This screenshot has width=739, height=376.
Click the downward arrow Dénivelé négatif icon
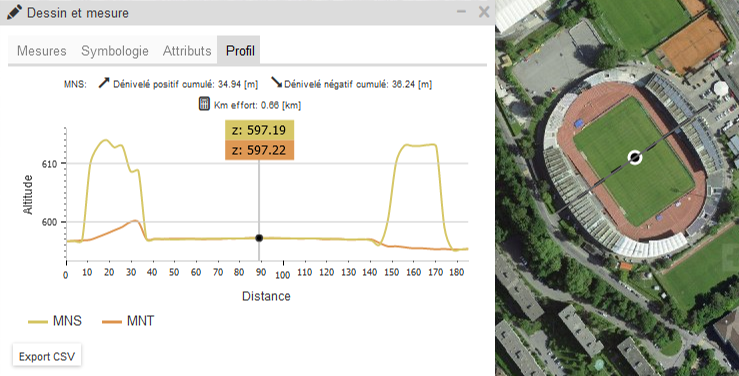[x=277, y=83]
